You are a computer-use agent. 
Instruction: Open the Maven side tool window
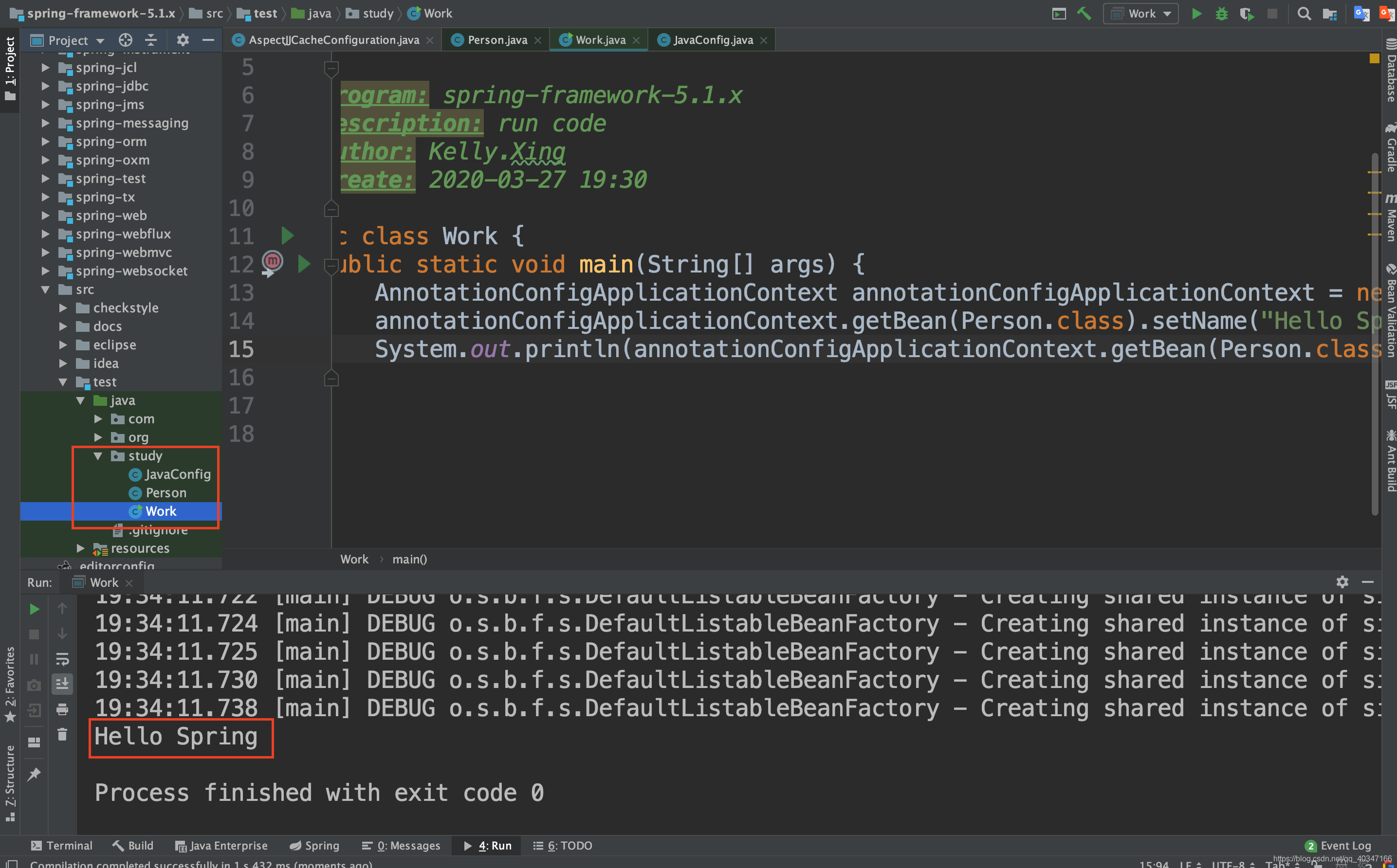point(1390,217)
